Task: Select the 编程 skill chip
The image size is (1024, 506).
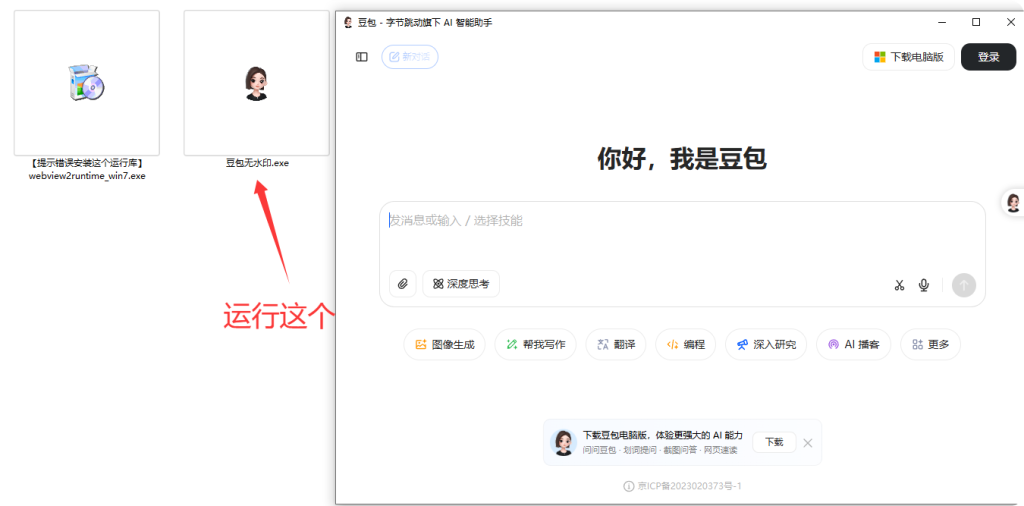Action: pyautogui.click(x=685, y=344)
